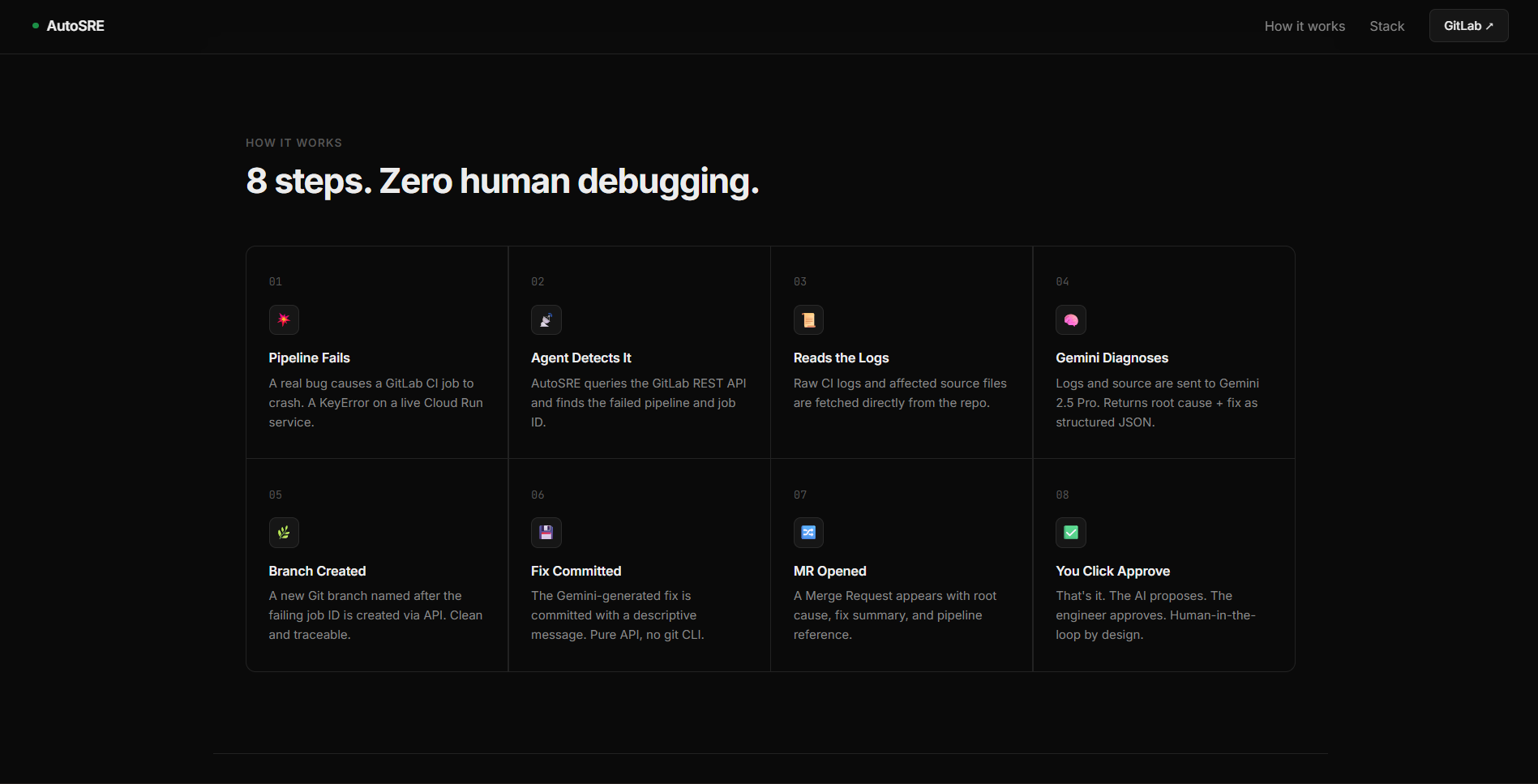Screen dimensions: 1538x784
Task: Click the Fix Committed card title
Action: (576, 571)
